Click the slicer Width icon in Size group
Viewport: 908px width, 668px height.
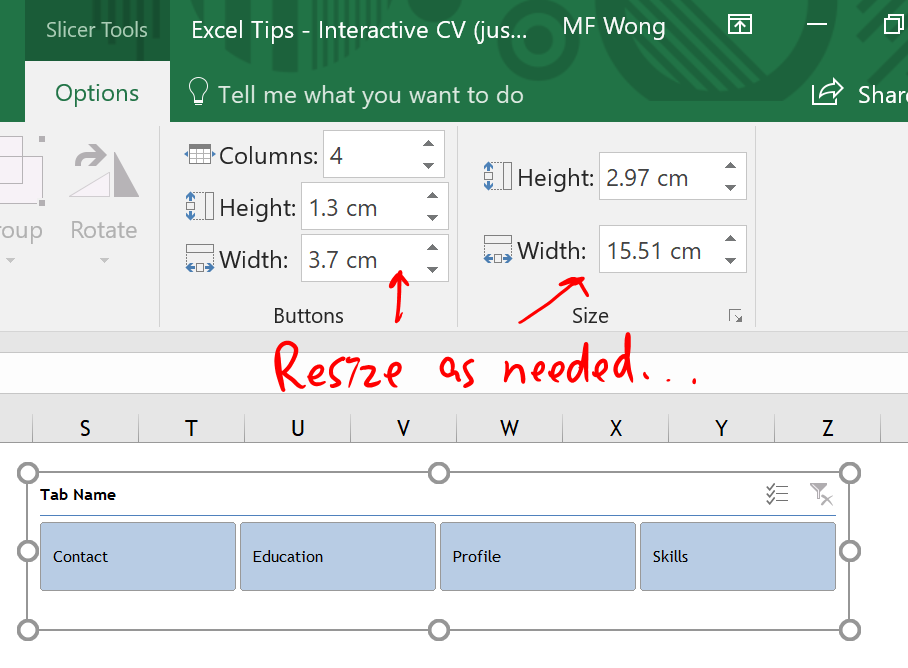coord(497,249)
